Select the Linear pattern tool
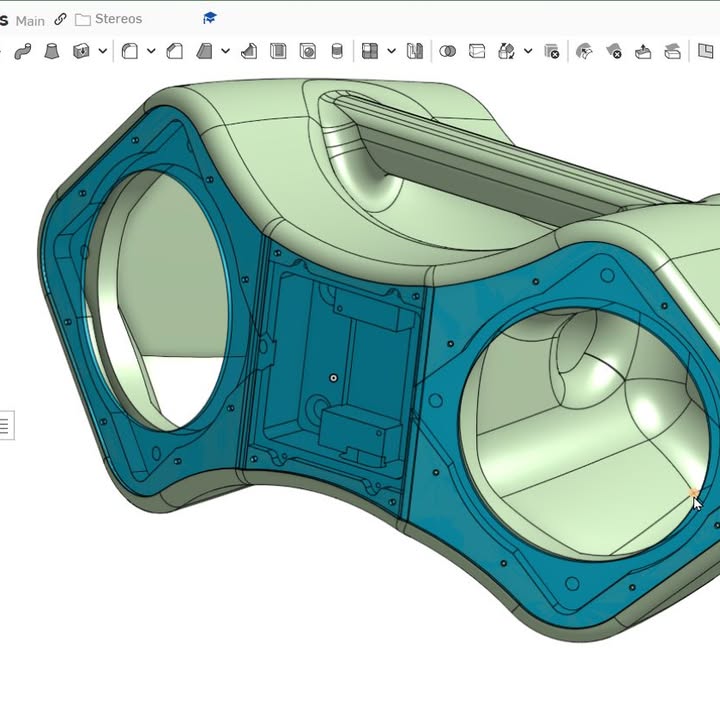Screen dimensions: 720x720 (x=370, y=51)
